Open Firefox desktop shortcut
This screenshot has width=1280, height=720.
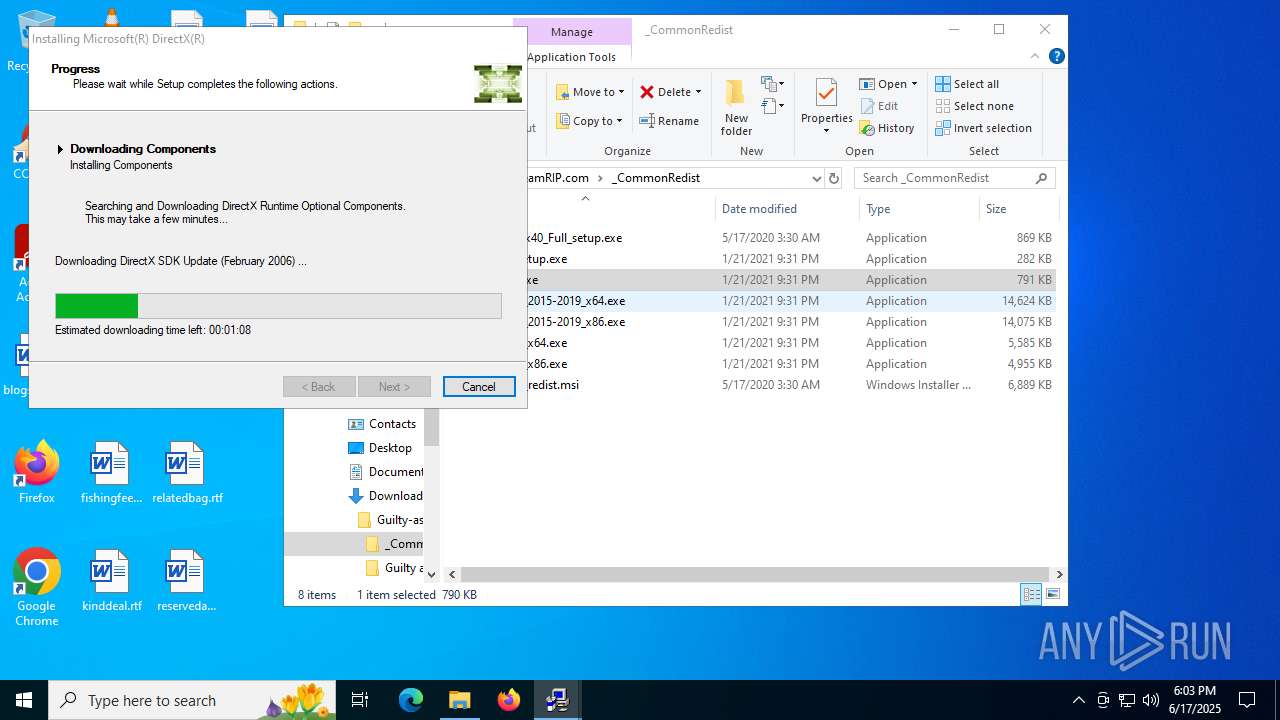click(x=37, y=473)
